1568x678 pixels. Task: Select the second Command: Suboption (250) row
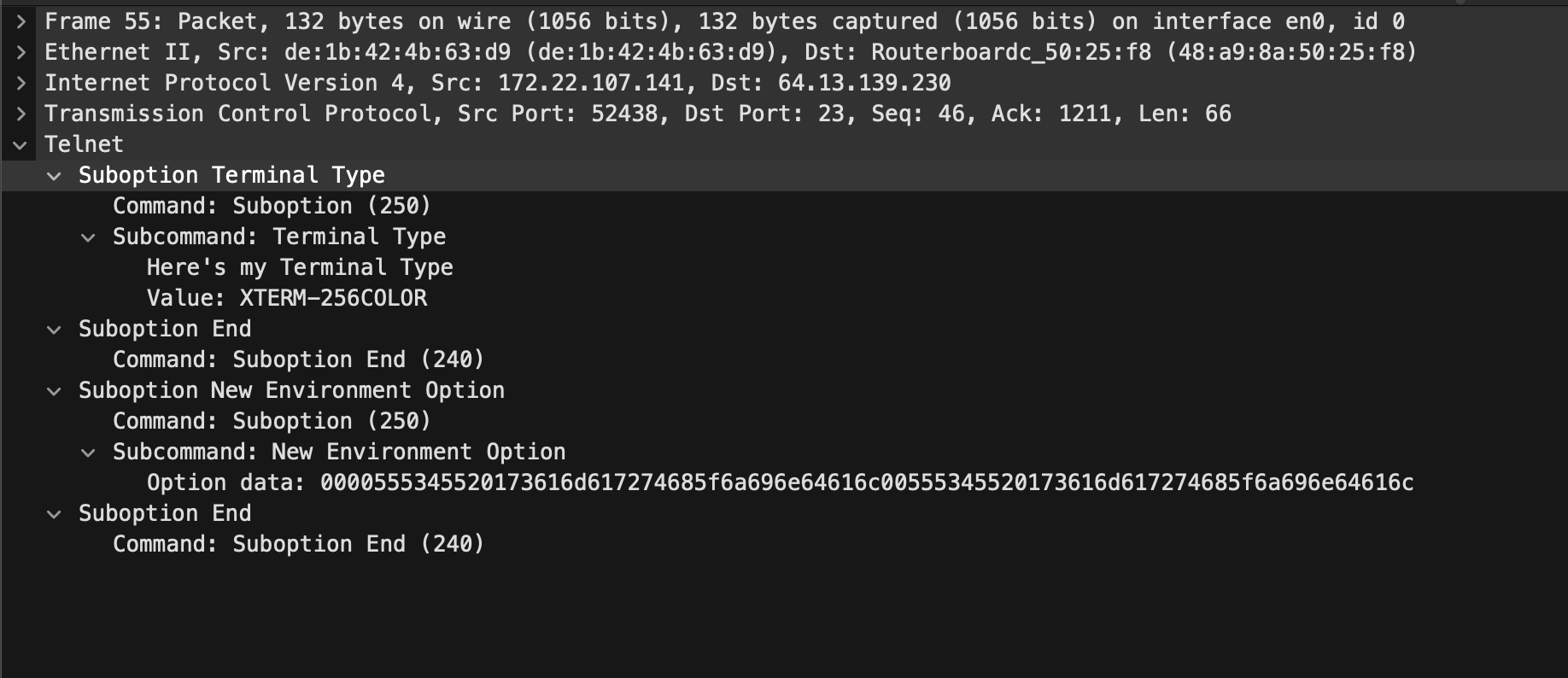[272, 421]
